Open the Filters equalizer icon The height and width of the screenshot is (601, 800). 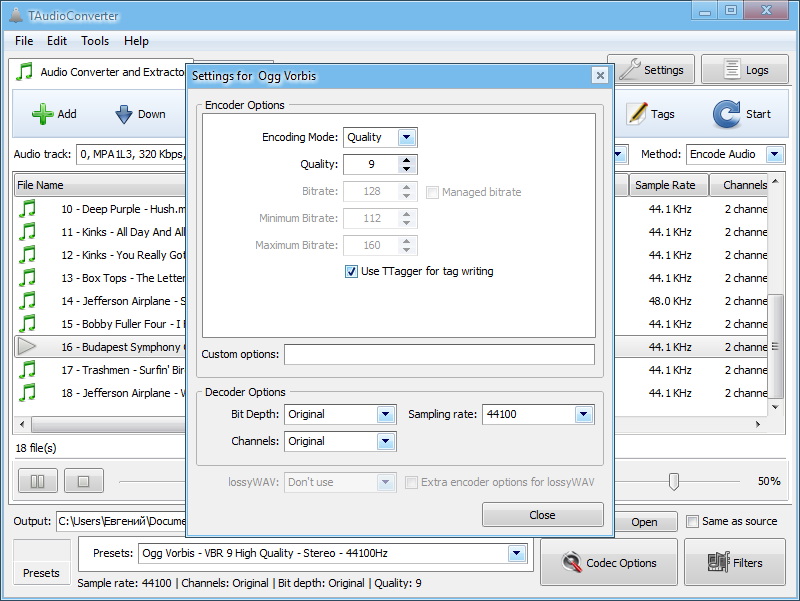pyautogui.click(x=718, y=562)
